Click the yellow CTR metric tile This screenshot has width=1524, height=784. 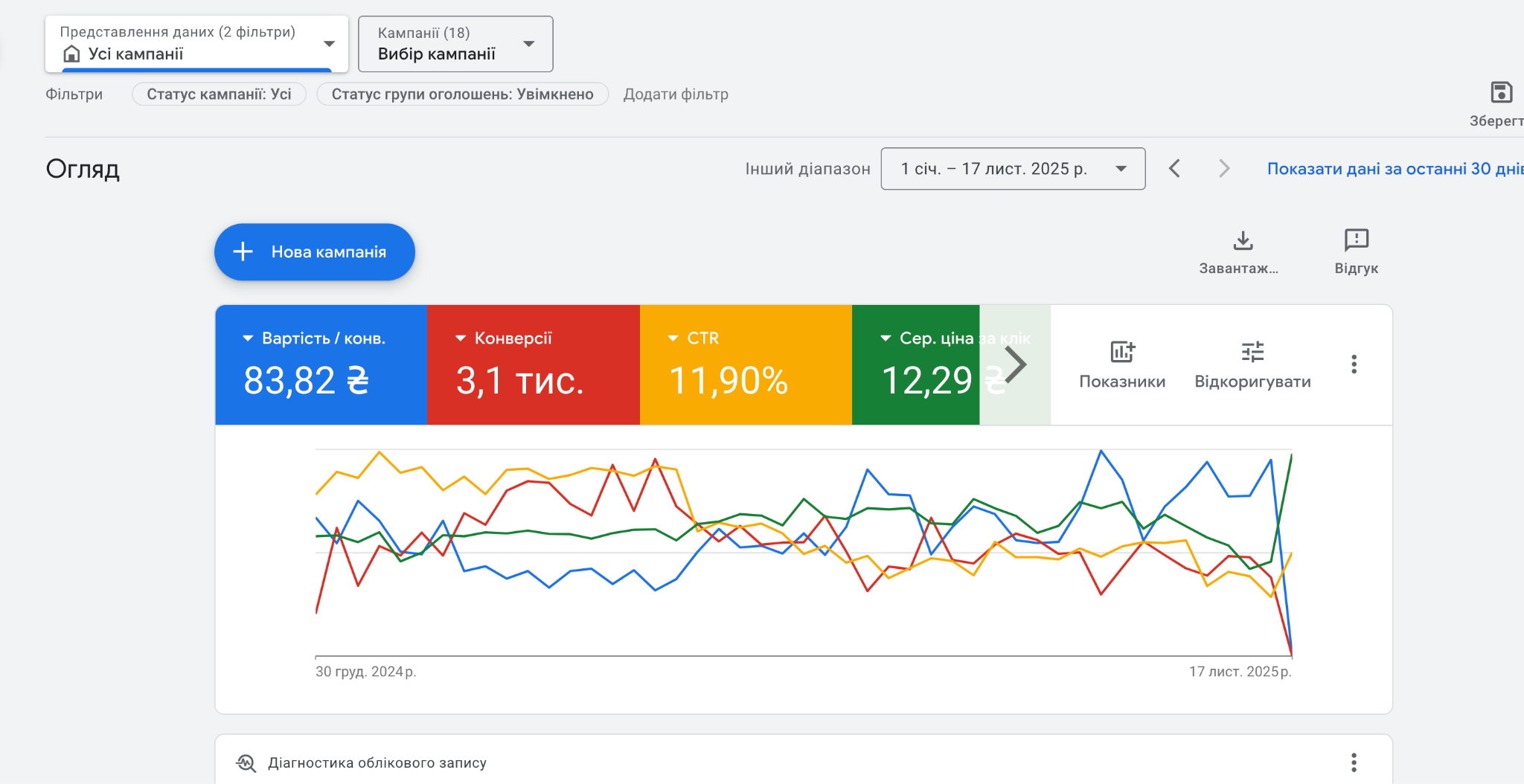745,364
